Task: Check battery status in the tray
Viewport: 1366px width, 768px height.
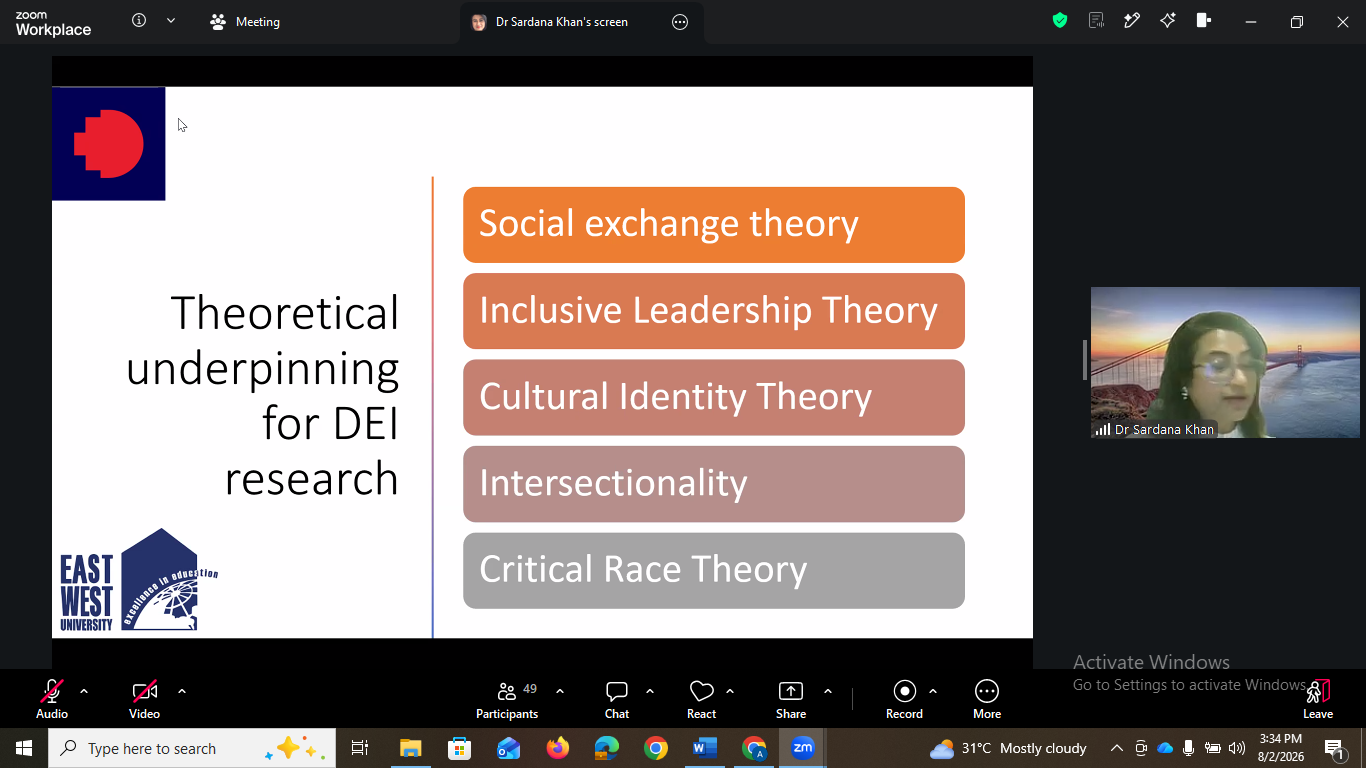Action: click(1213, 748)
